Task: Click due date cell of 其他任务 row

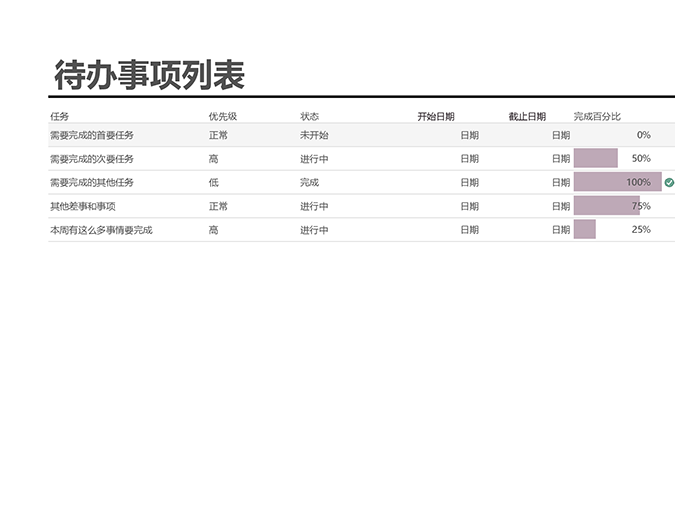Action: 561,183
